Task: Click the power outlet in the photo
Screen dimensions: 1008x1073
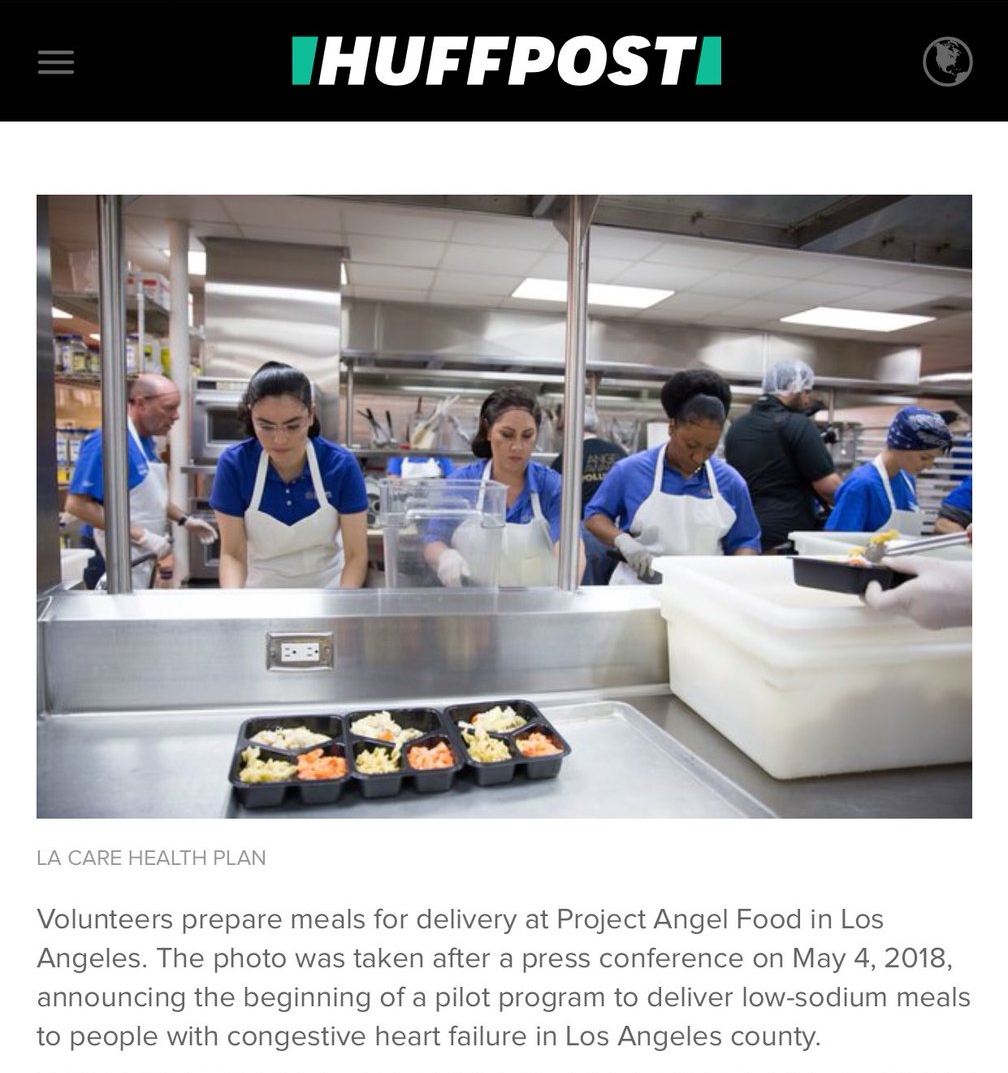Action: pos(300,651)
